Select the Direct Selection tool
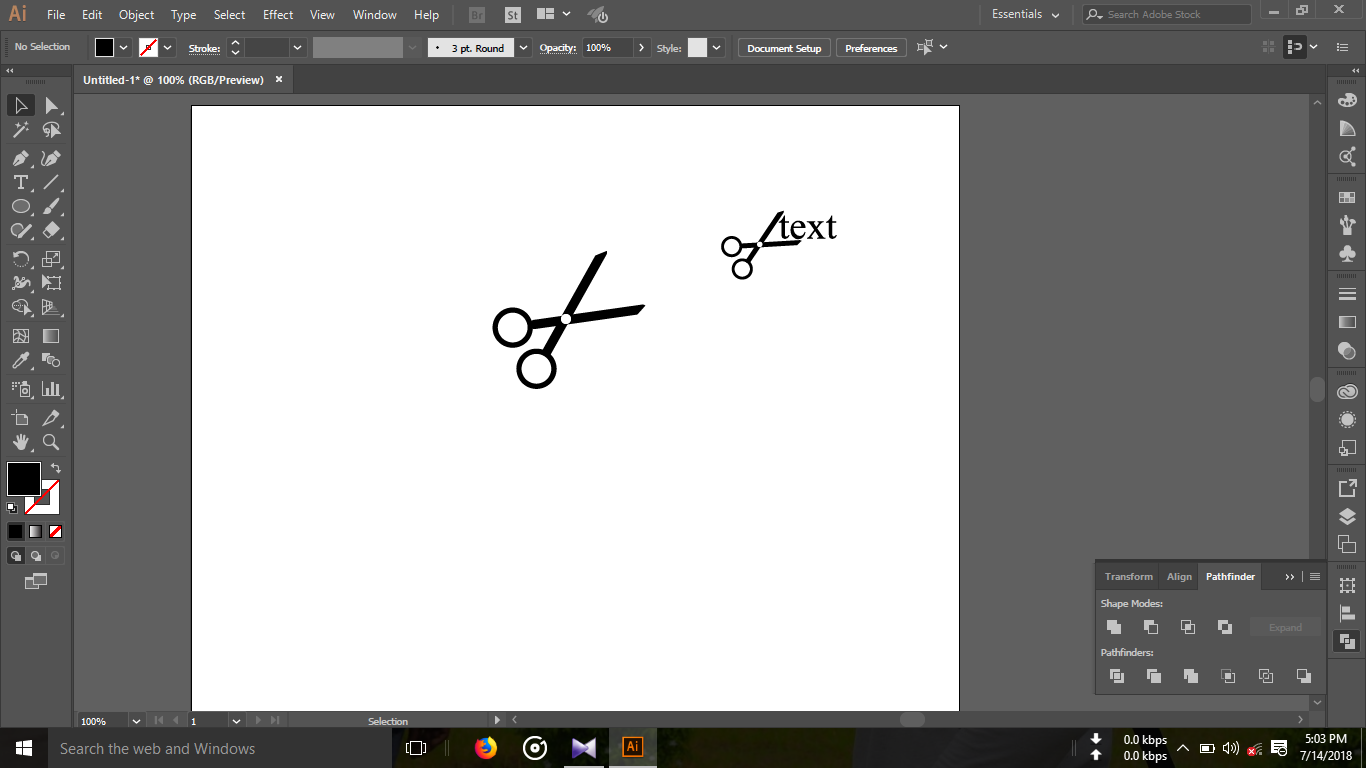The width and height of the screenshot is (1366, 768). coord(51,105)
